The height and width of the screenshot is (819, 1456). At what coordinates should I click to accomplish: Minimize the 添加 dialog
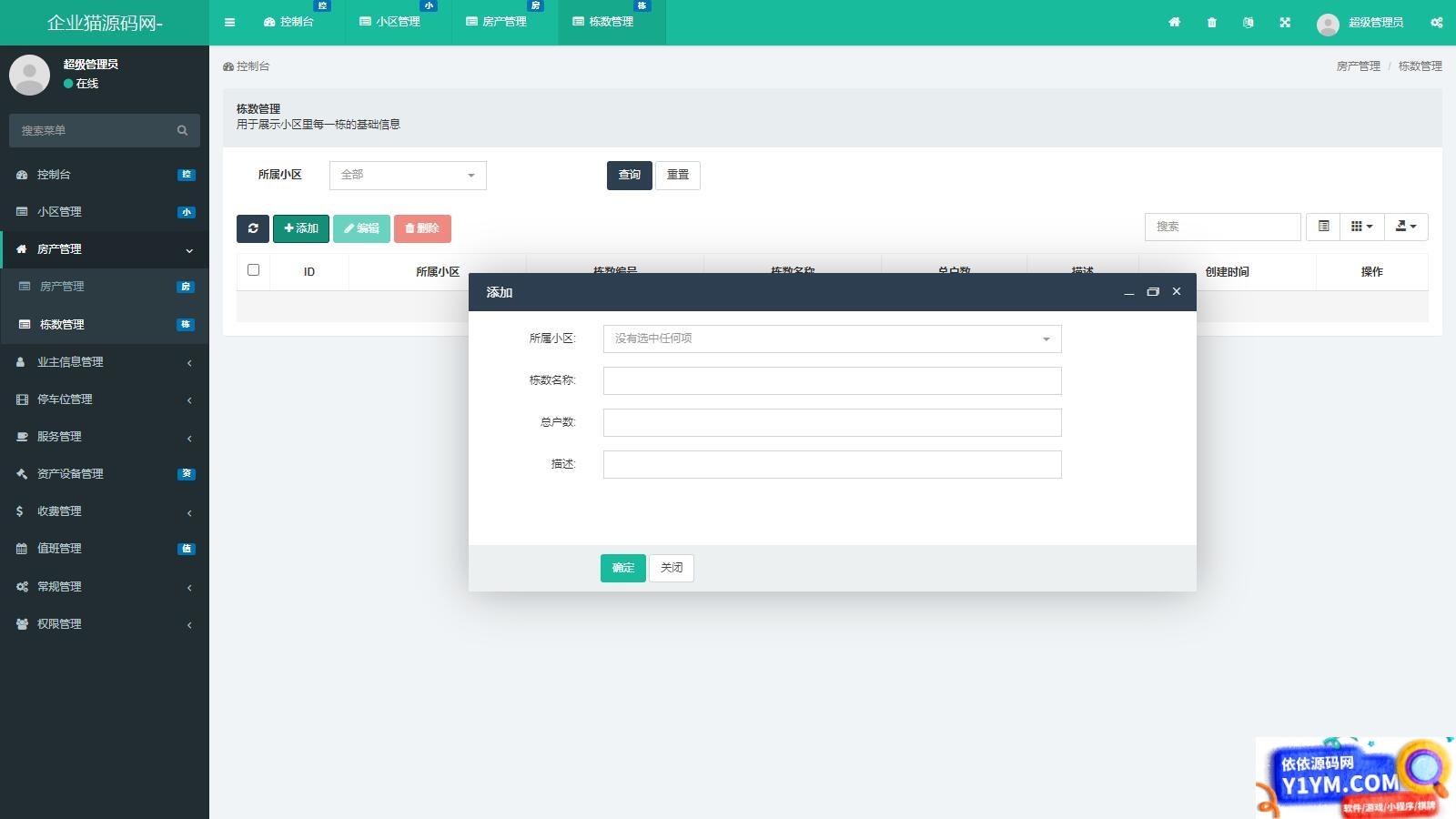(x=1129, y=292)
